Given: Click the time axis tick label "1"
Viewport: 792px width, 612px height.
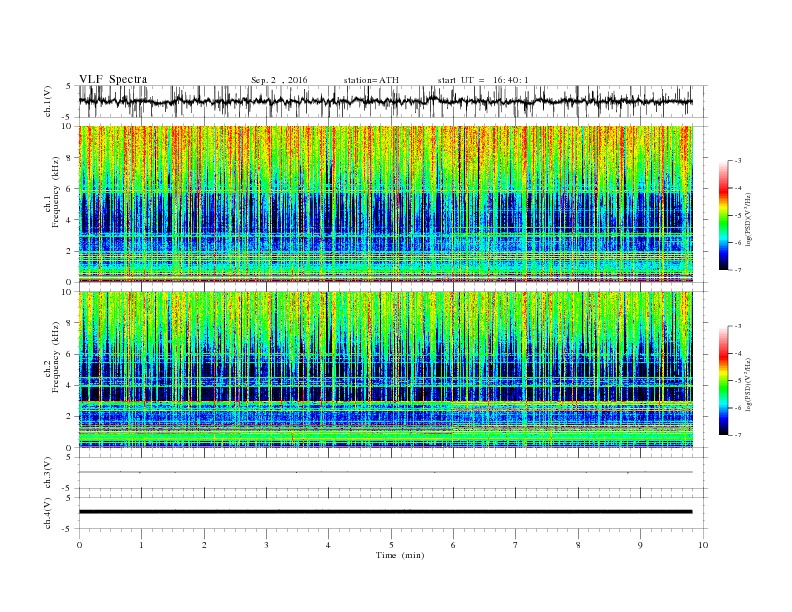Looking at the screenshot, I should (141, 545).
